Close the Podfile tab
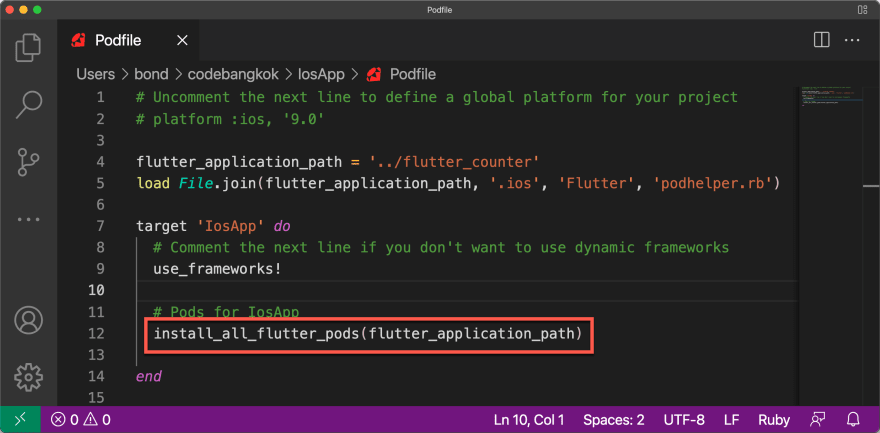The image size is (880, 433). [x=182, y=40]
